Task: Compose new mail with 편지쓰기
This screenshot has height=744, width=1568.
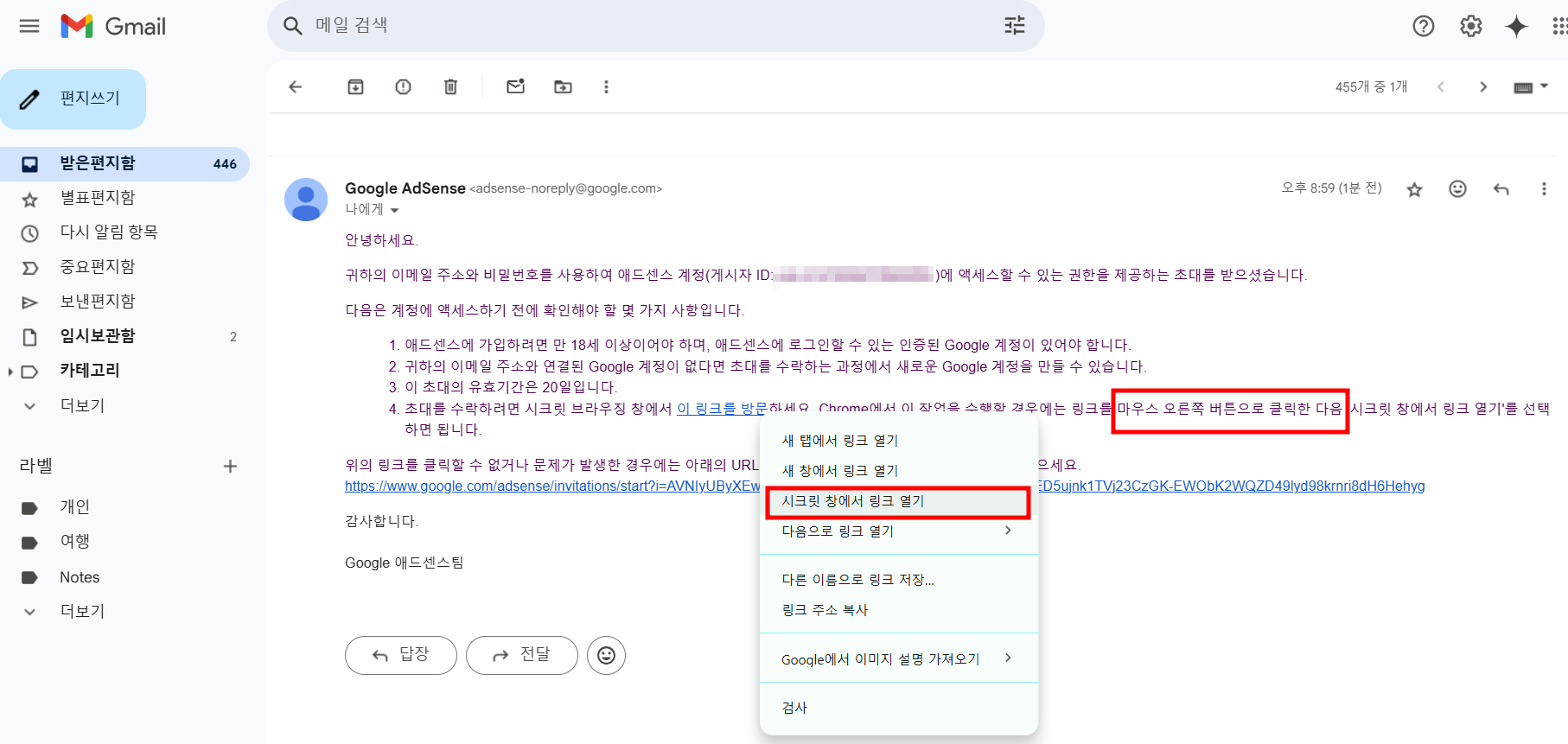Action: [x=73, y=99]
